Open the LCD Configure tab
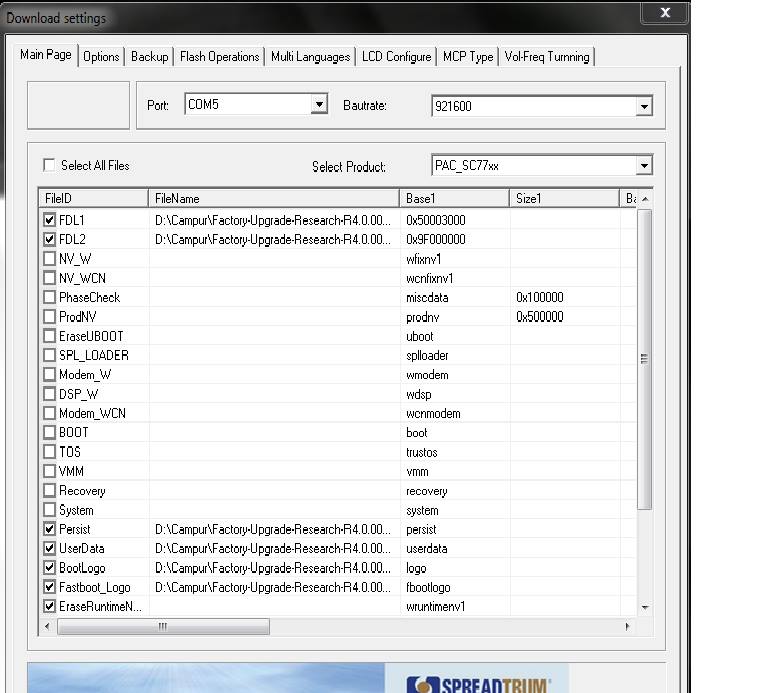 point(396,57)
